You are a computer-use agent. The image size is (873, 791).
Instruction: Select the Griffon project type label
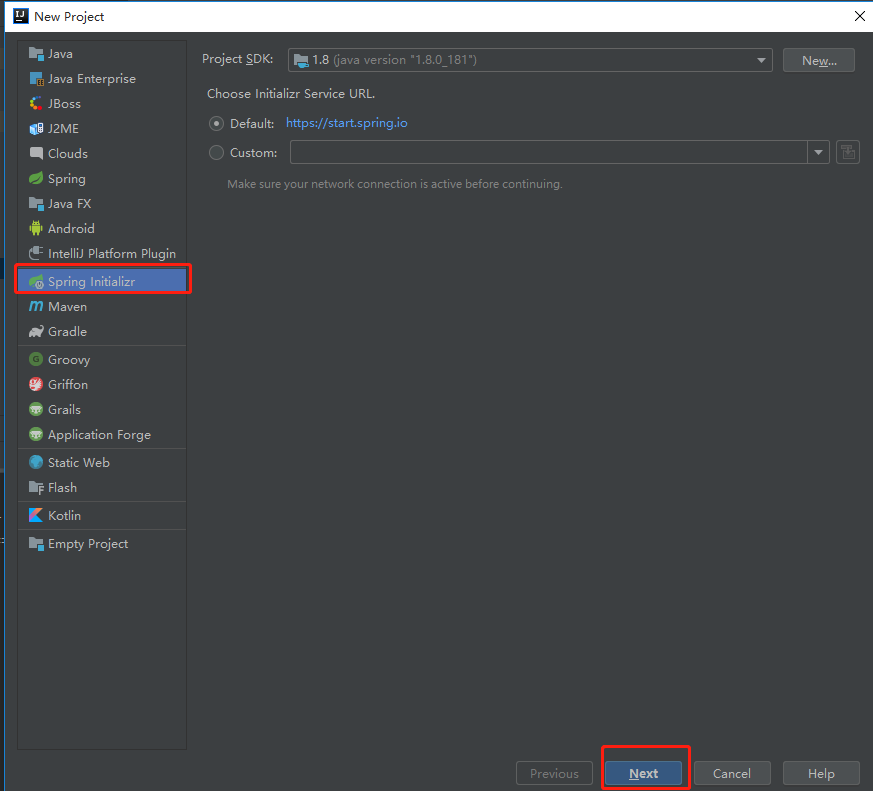[68, 385]
